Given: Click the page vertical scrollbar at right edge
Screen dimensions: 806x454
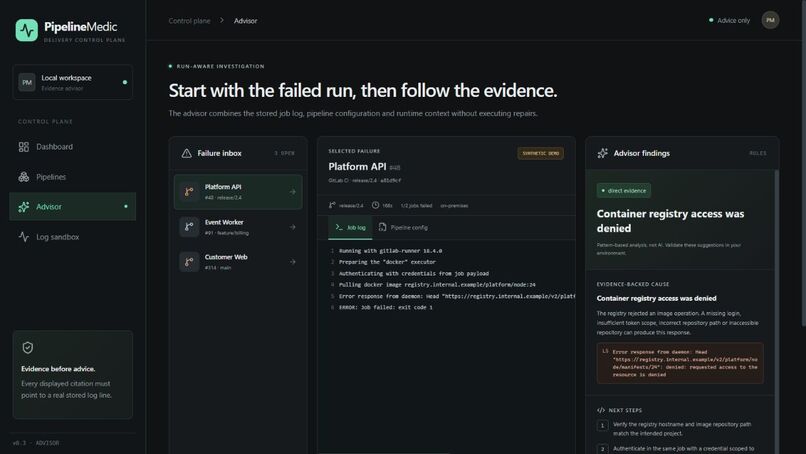Looking at the screenshot, I should point(803,163).
